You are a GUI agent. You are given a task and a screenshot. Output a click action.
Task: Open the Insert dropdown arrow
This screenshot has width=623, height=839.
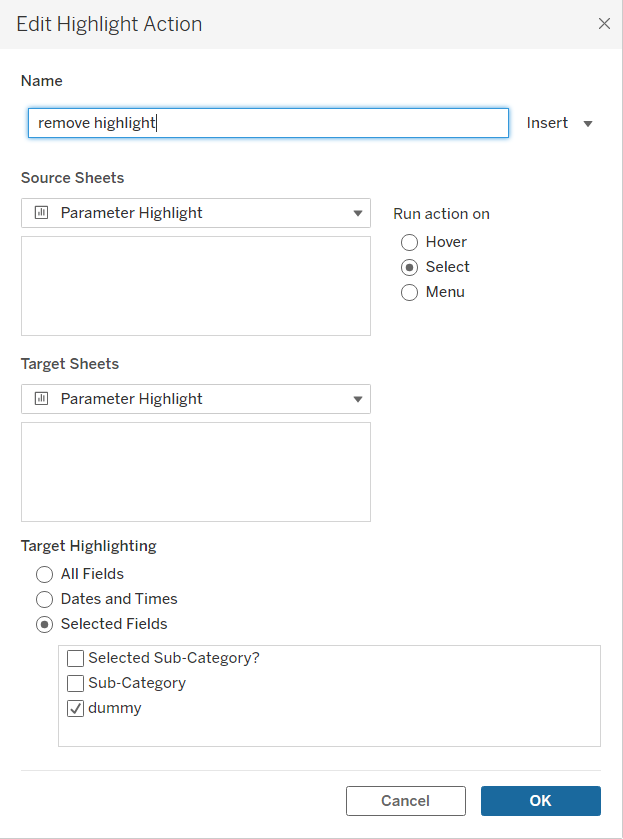click(588, 124)
